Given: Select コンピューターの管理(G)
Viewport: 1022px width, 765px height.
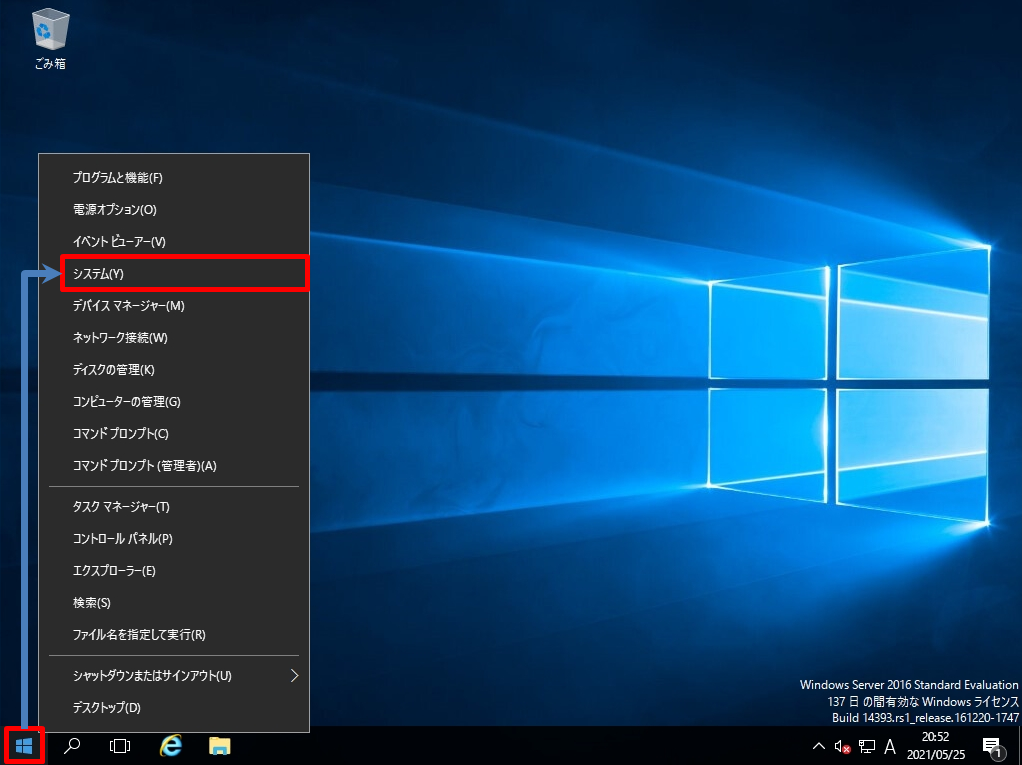Looking at the screenshot, I should coord(174,401).
